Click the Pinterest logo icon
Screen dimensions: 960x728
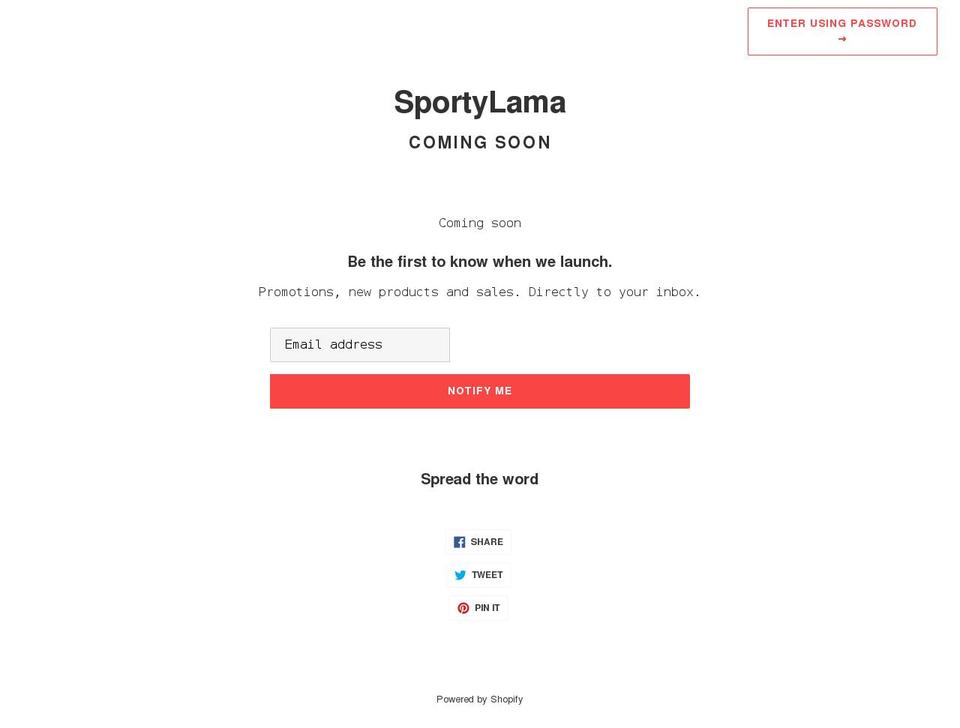pos(463,608)
